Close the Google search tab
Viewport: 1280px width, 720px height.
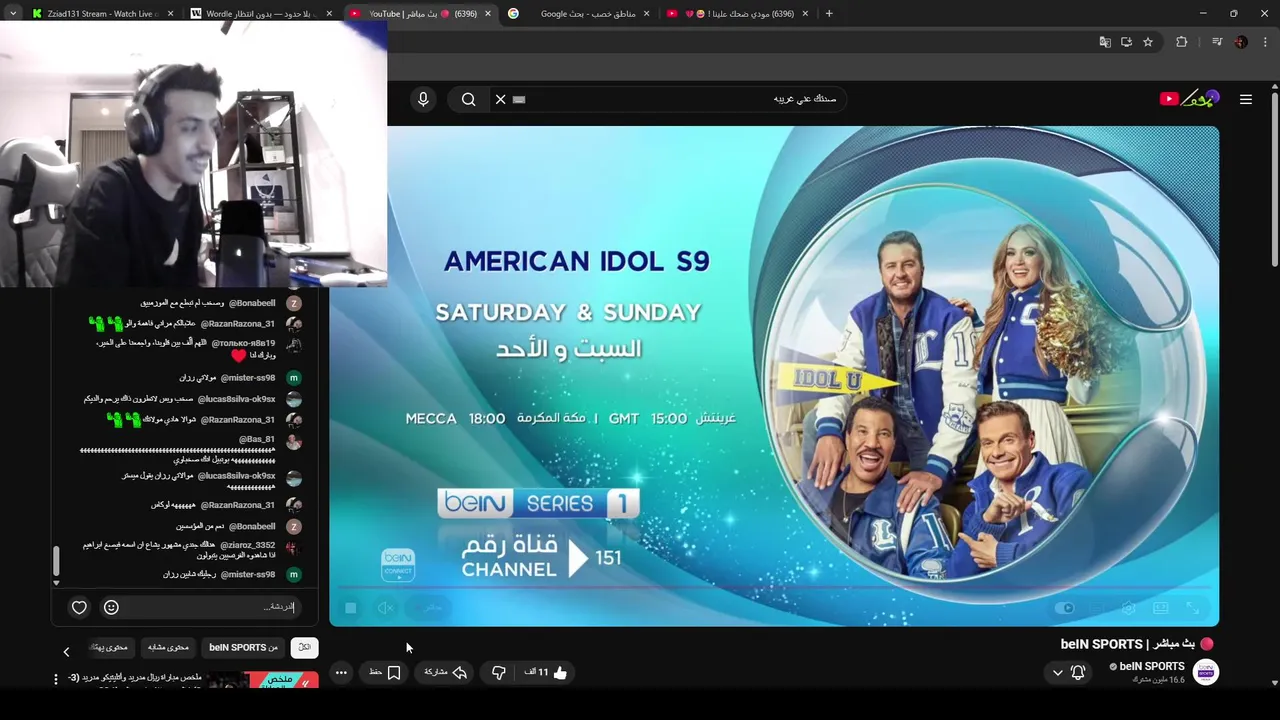[x=646, y=14]
